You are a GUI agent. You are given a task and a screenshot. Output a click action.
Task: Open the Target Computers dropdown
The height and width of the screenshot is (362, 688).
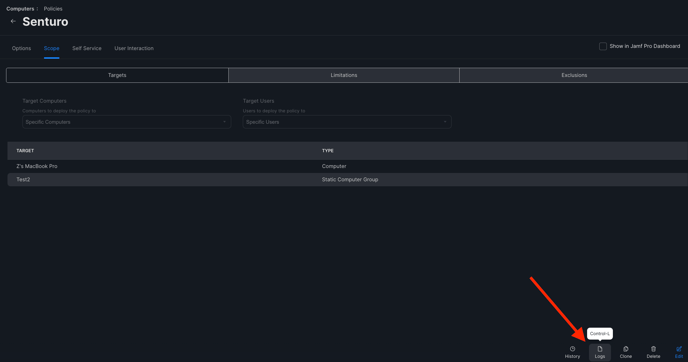coord(126,122)
